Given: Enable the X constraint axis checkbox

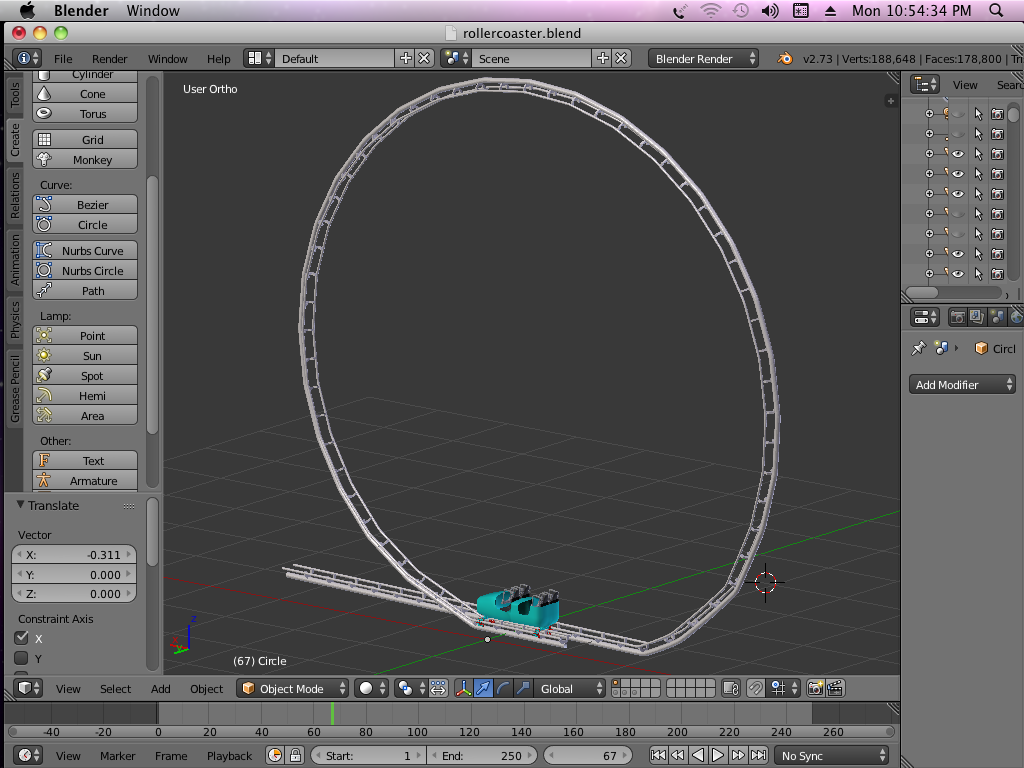Looking at the screenshot, I should [x=21, y=638].
